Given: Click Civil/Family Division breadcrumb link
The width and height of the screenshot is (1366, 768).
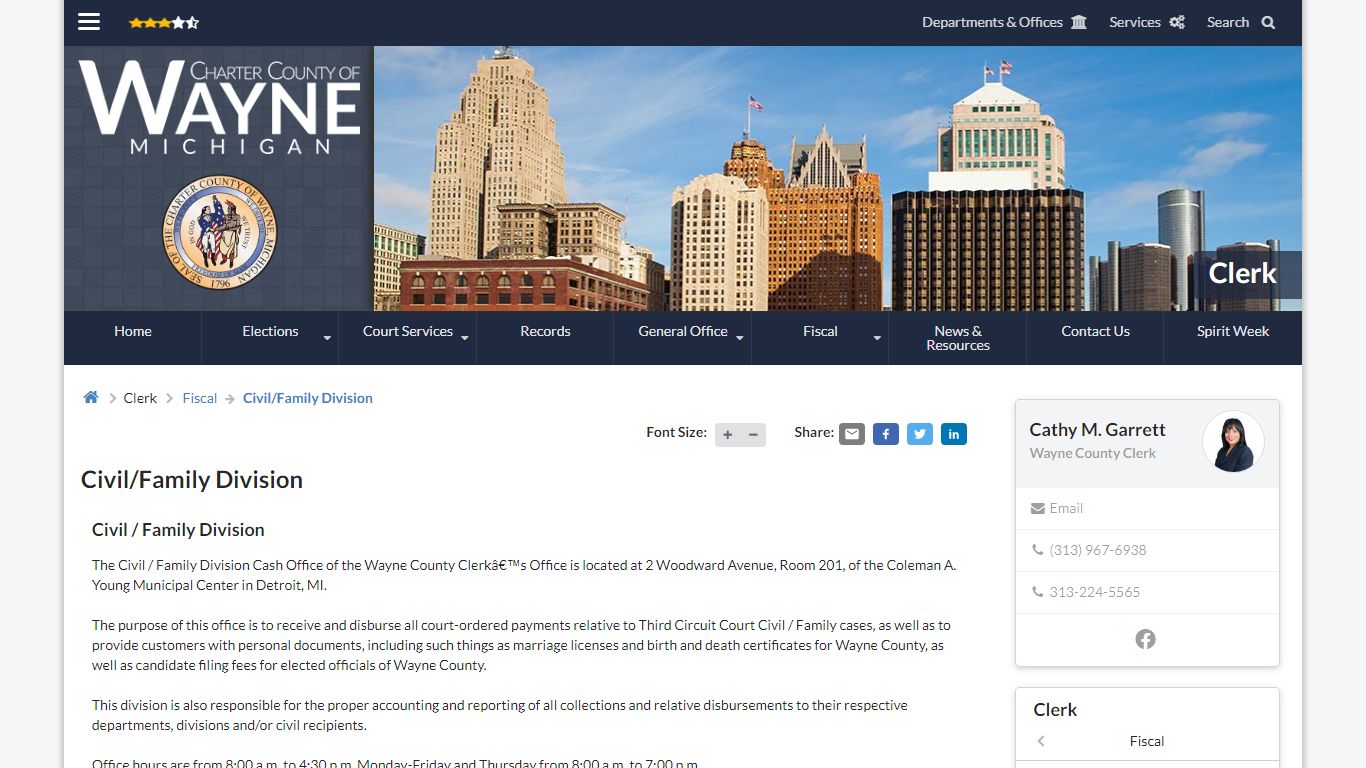Looking at the screenshot, I should [308, 398].
